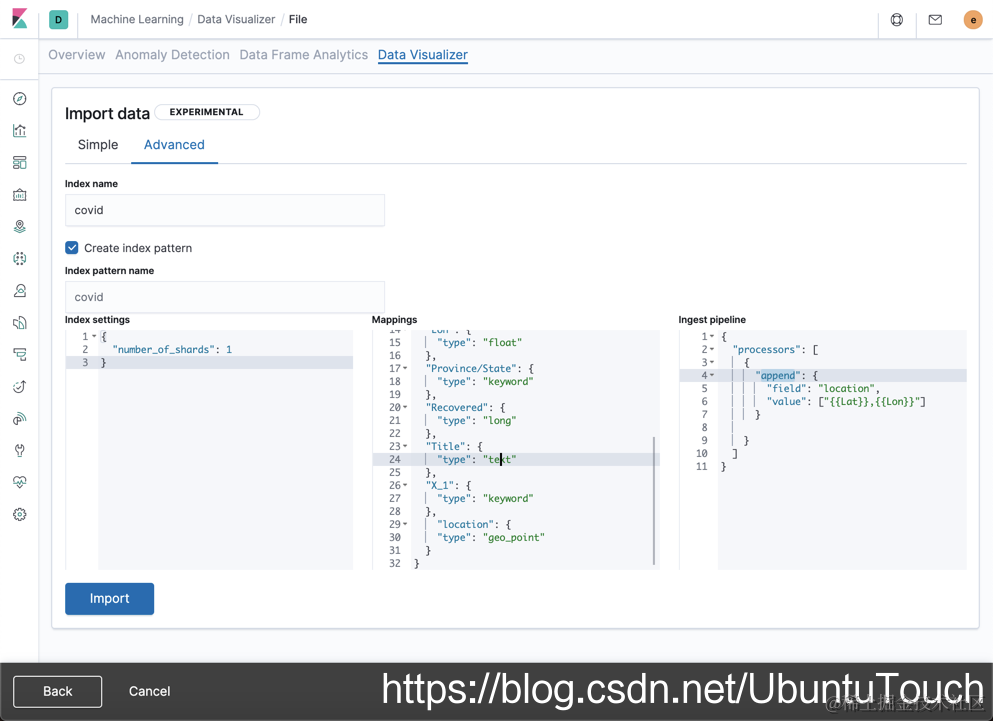Screen dimensions: 993x721
Task: Open the user avatar e menu
Action: tap(973, 20)
